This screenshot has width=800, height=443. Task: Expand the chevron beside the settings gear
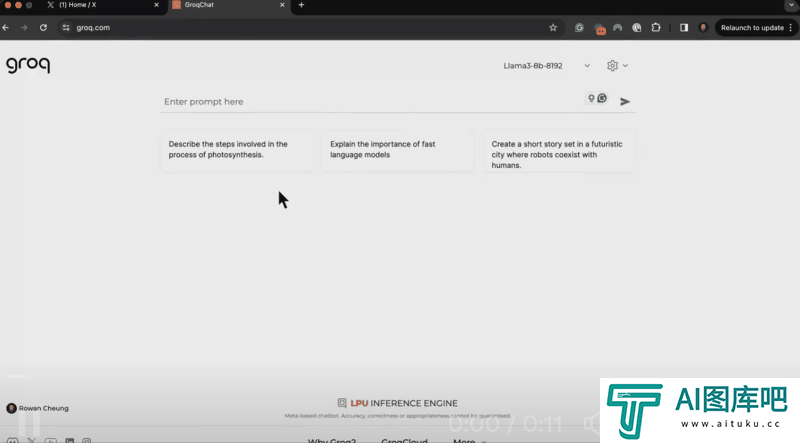625,66
